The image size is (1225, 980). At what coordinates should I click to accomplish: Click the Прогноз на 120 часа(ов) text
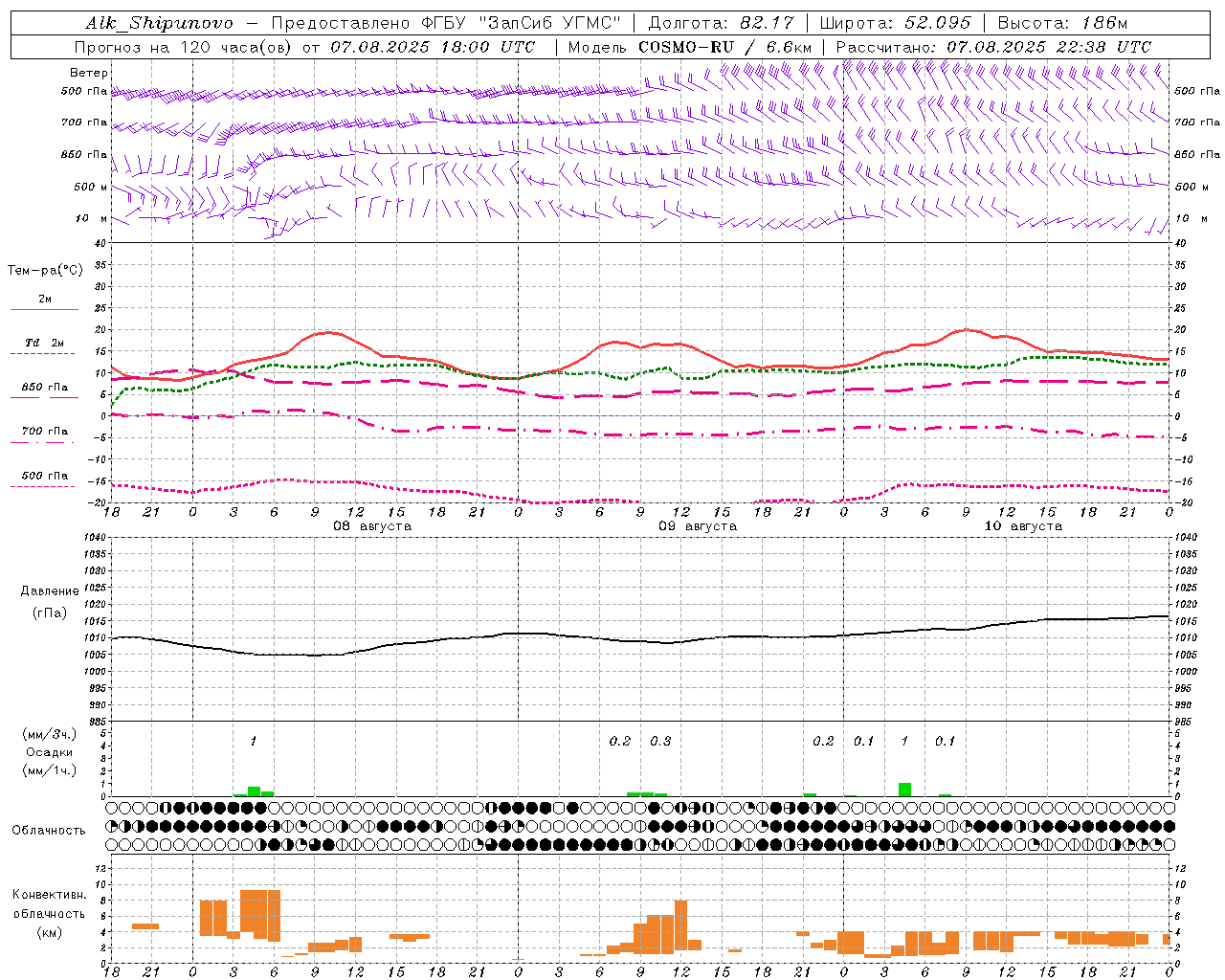pos(185,47)
